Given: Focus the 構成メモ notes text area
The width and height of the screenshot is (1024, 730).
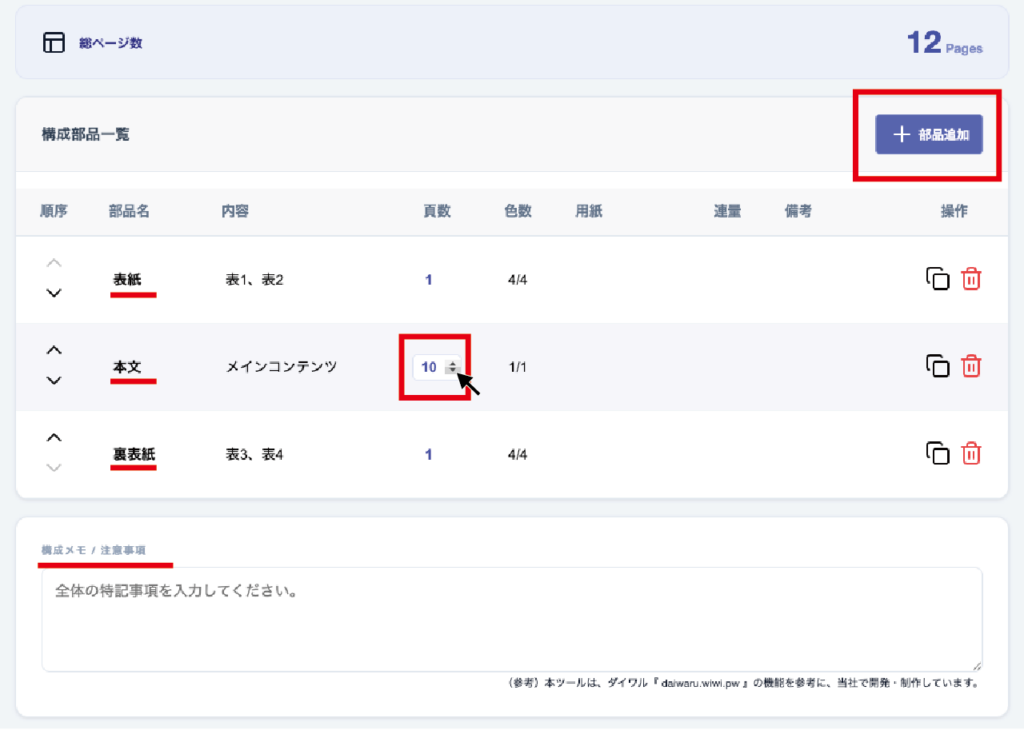Looking at the screenshot, I should pyautogui.click(x=511, y=619).
